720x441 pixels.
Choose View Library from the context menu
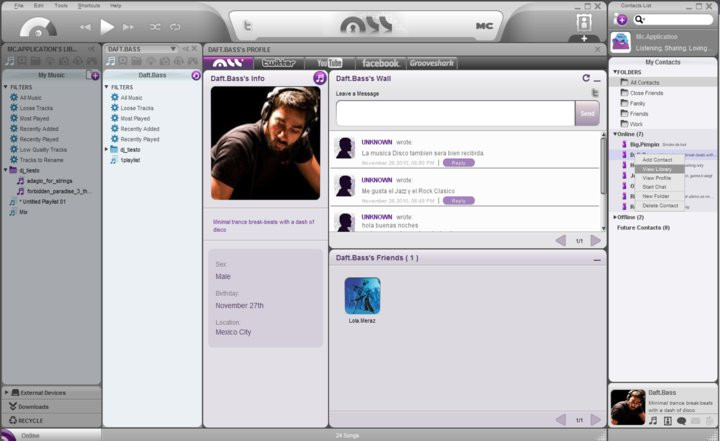point(660,169)
